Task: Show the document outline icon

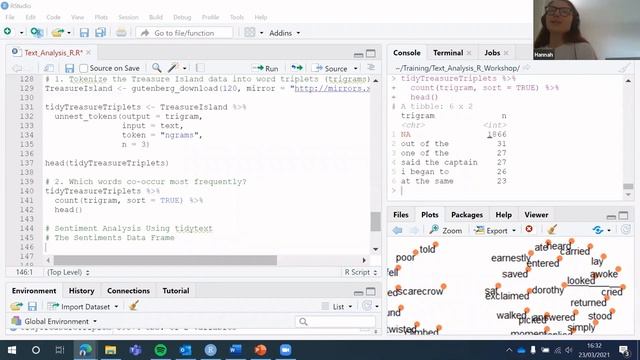Action: pyautogui.click(x=371, y=68)
